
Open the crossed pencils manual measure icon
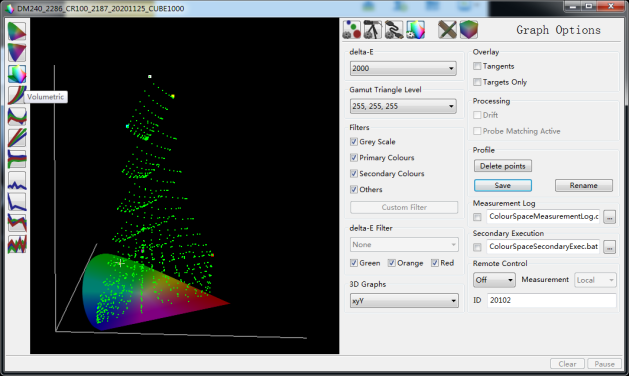pos(447,30)
